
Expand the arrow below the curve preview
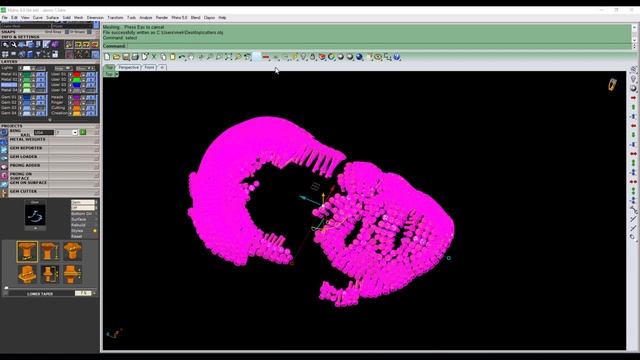[35, 228]
